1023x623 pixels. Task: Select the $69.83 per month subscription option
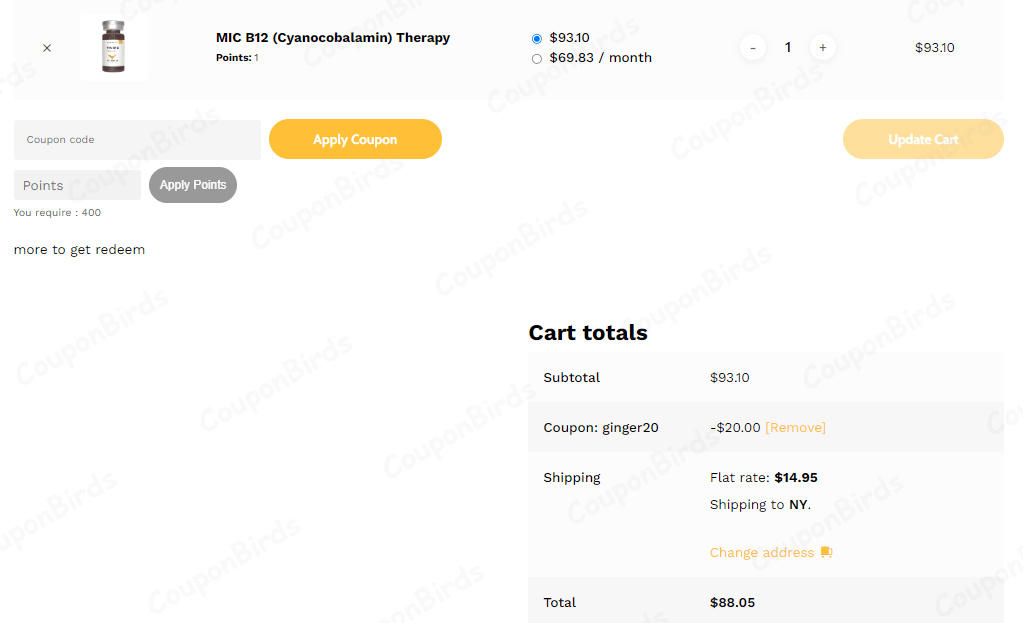tap(536, 58)
